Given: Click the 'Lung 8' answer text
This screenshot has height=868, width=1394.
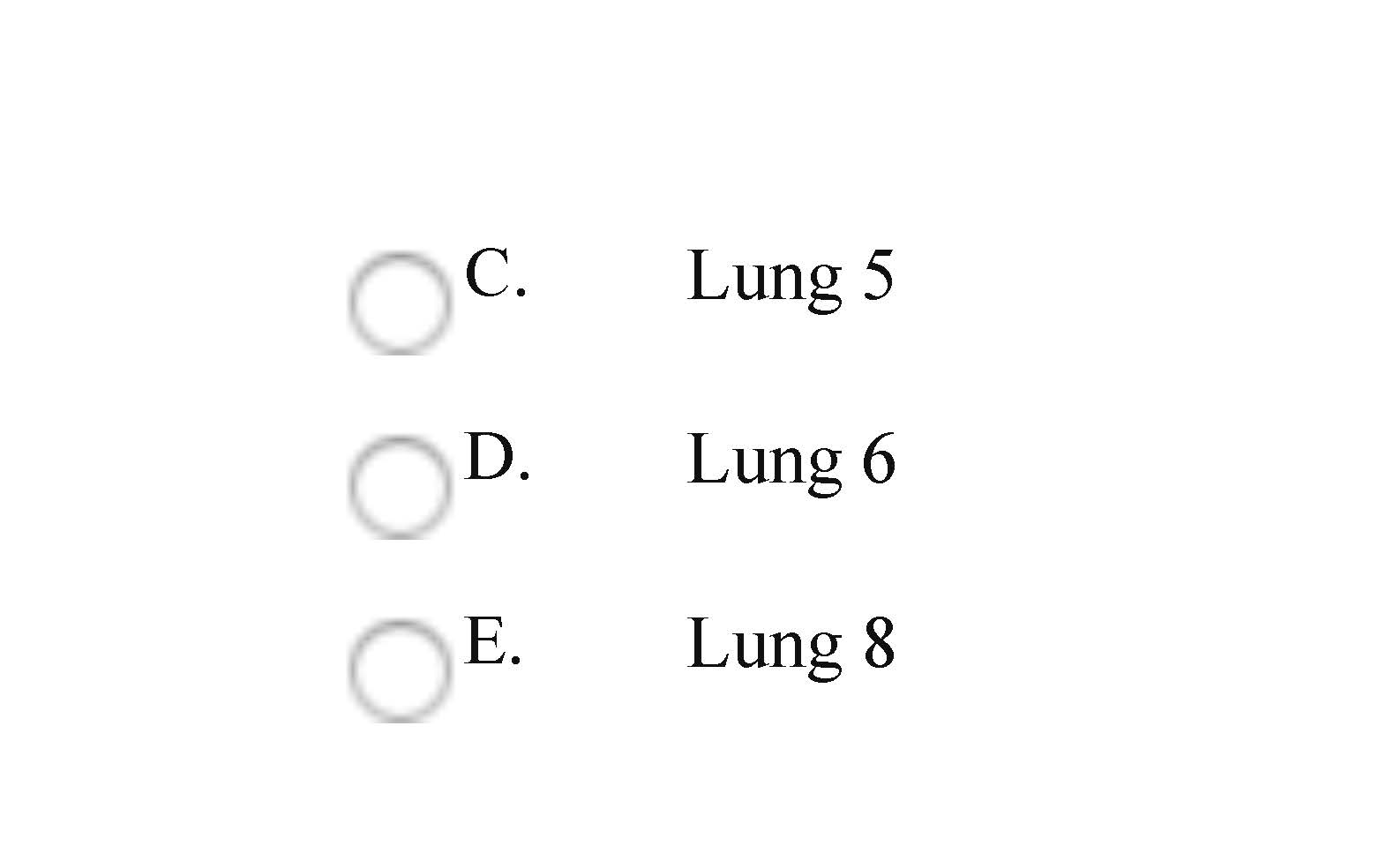Looking at the screenshot, I should [790, 644].
